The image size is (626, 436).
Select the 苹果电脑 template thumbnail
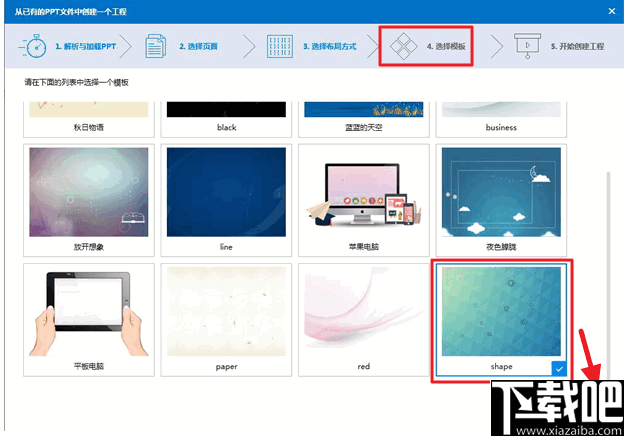click(x=364, y=192)
